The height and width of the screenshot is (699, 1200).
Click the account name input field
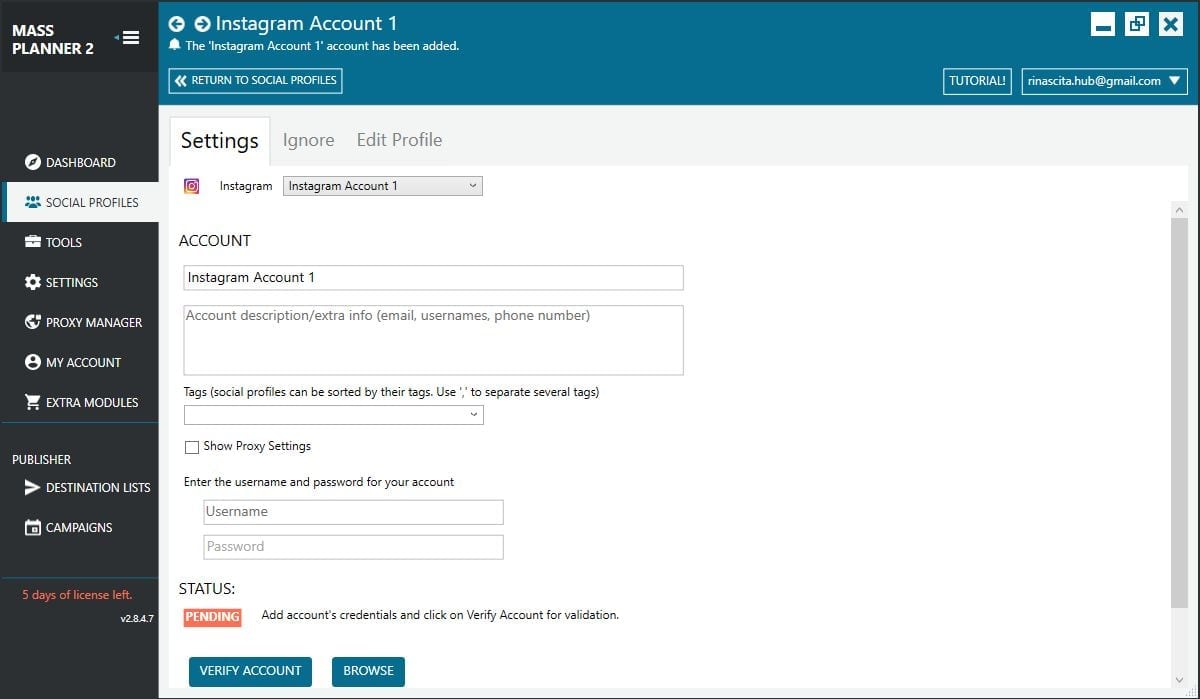click(434, 278)
